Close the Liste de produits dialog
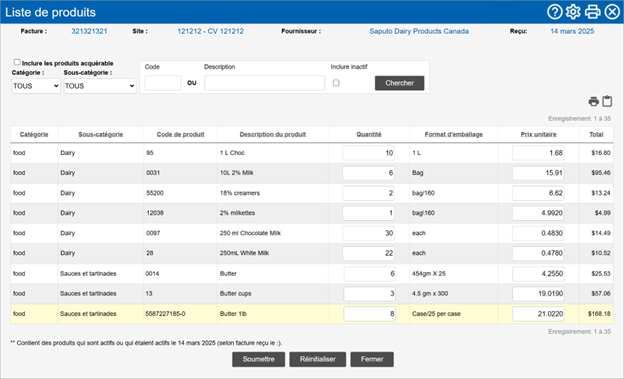624x379 pixels. (x=612, y=12)
